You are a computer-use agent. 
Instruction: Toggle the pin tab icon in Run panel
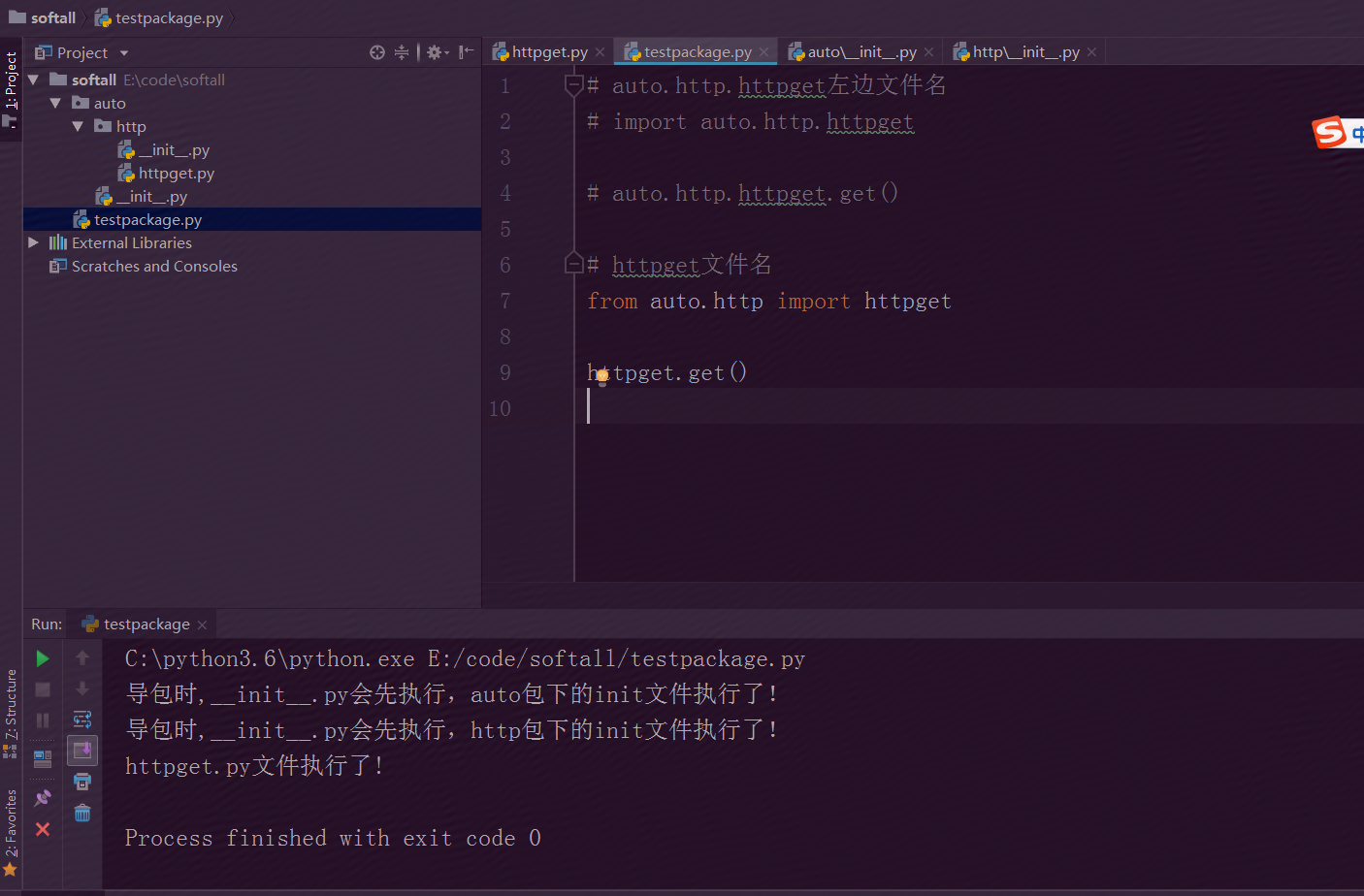click(43, 798)
